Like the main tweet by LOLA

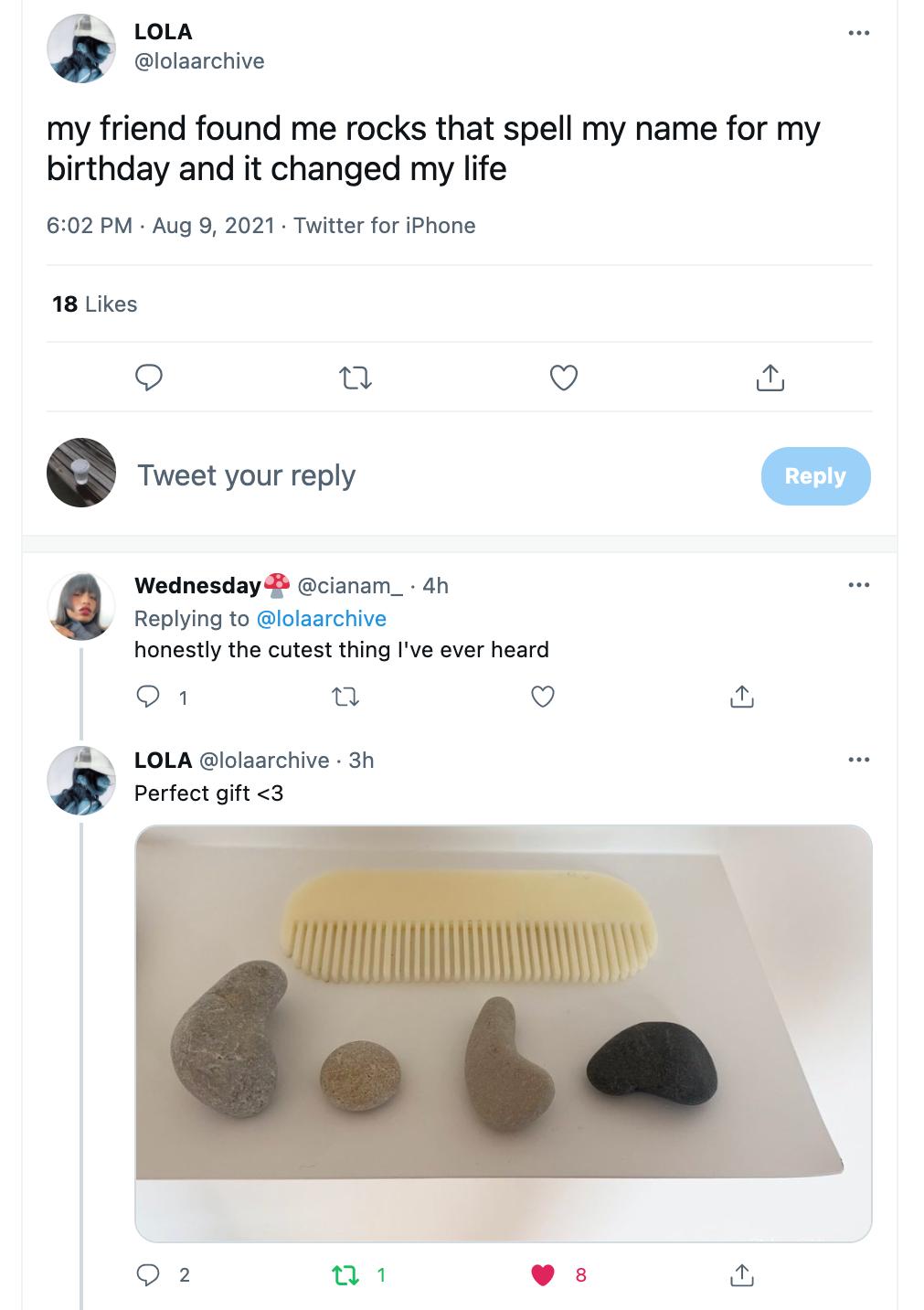pos(563,377)
